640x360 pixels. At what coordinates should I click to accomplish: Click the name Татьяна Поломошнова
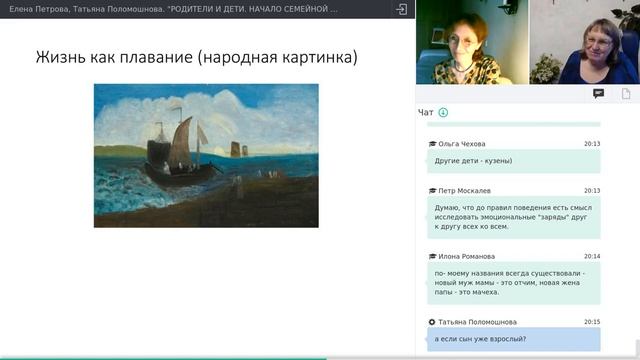[x=478, y=322]
